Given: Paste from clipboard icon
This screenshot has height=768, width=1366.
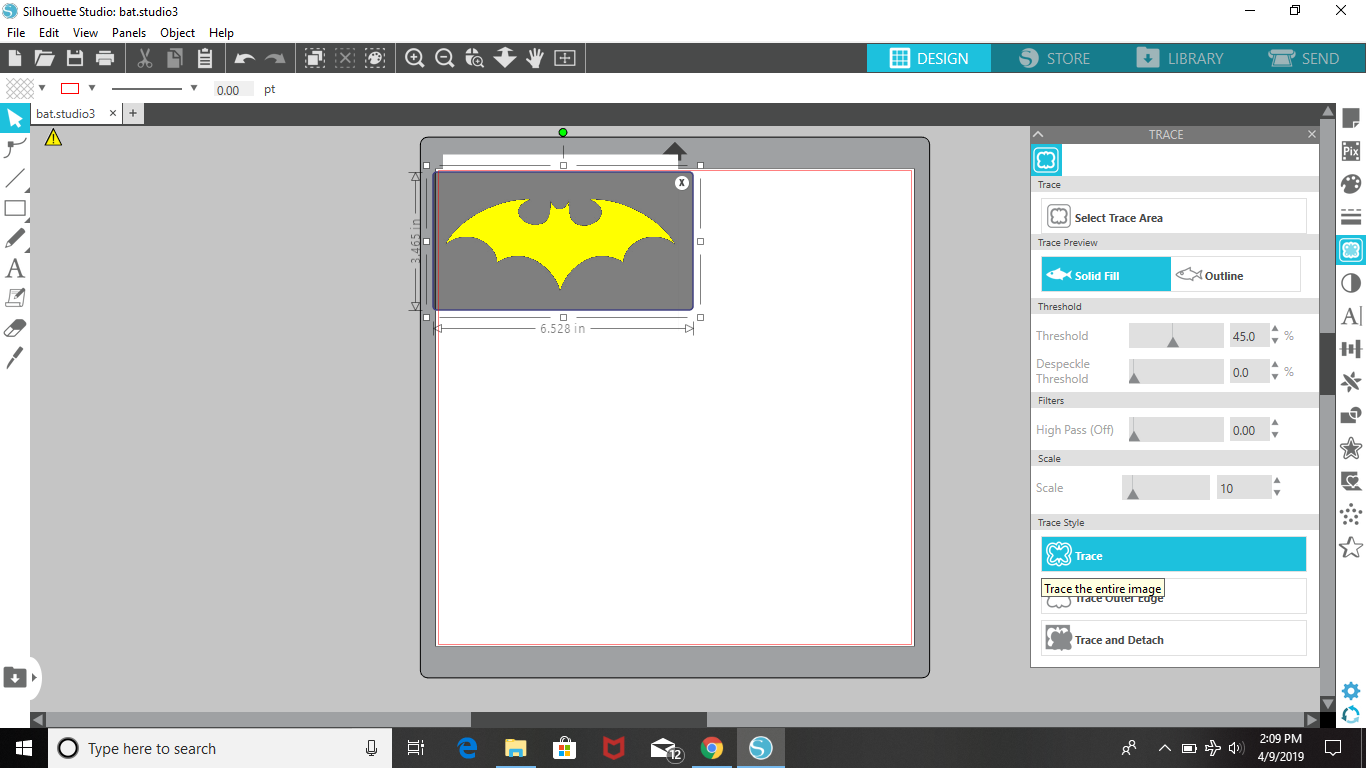Looking at the screenshot, I should [205, 58].
